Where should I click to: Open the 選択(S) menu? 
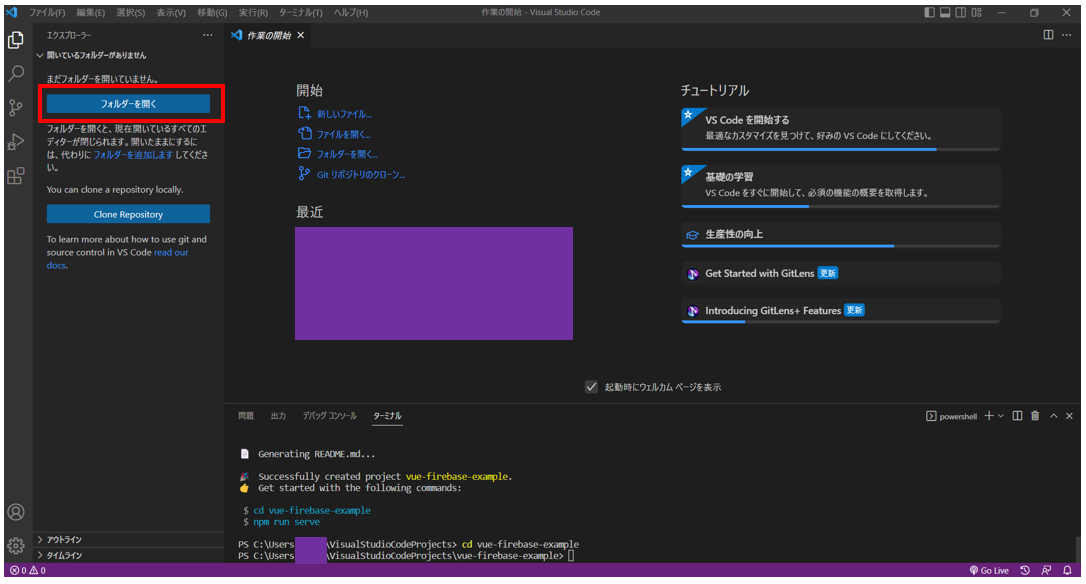pyautogui.click(x=131, y=12)
